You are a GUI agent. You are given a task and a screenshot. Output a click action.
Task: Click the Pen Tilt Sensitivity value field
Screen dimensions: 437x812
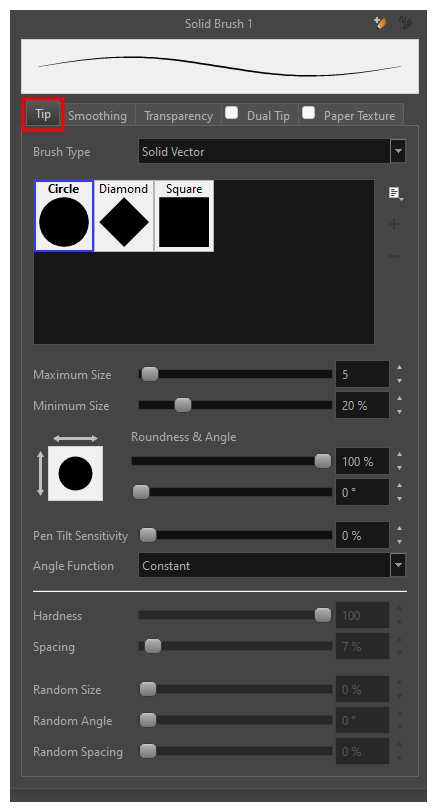point(362,535)
